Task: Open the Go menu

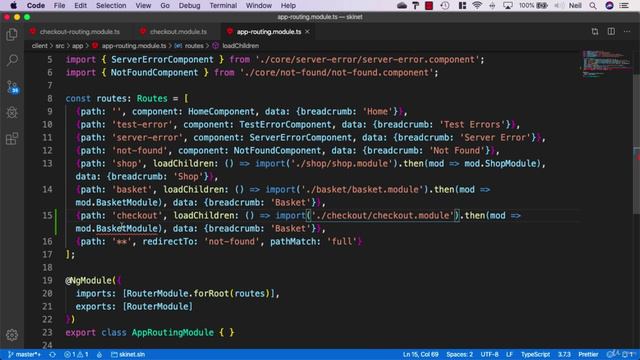Action: click(165, 5)
